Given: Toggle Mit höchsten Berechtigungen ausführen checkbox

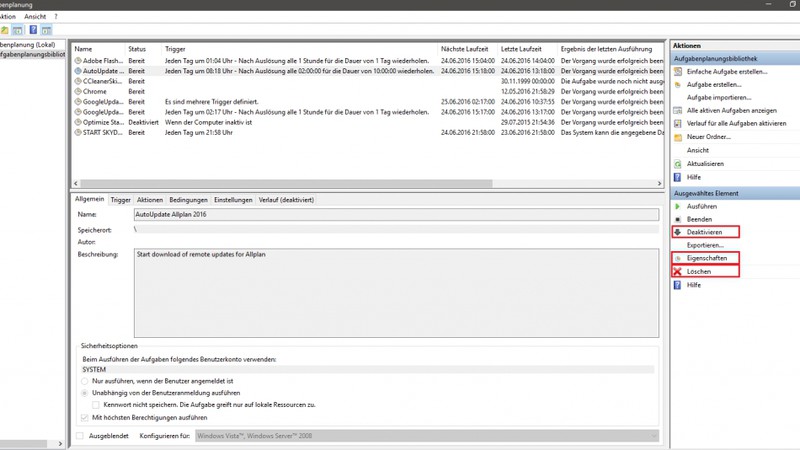Looking at the screenshot, I should point(85,417).
